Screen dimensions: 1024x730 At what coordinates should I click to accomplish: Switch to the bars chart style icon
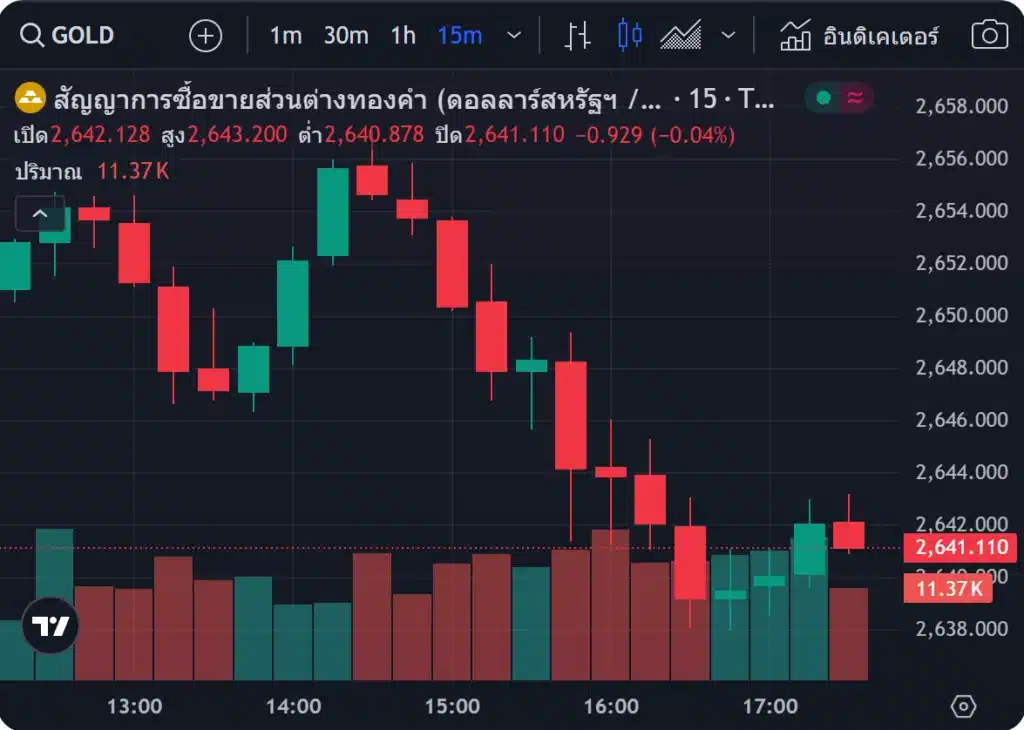(578, 36)
